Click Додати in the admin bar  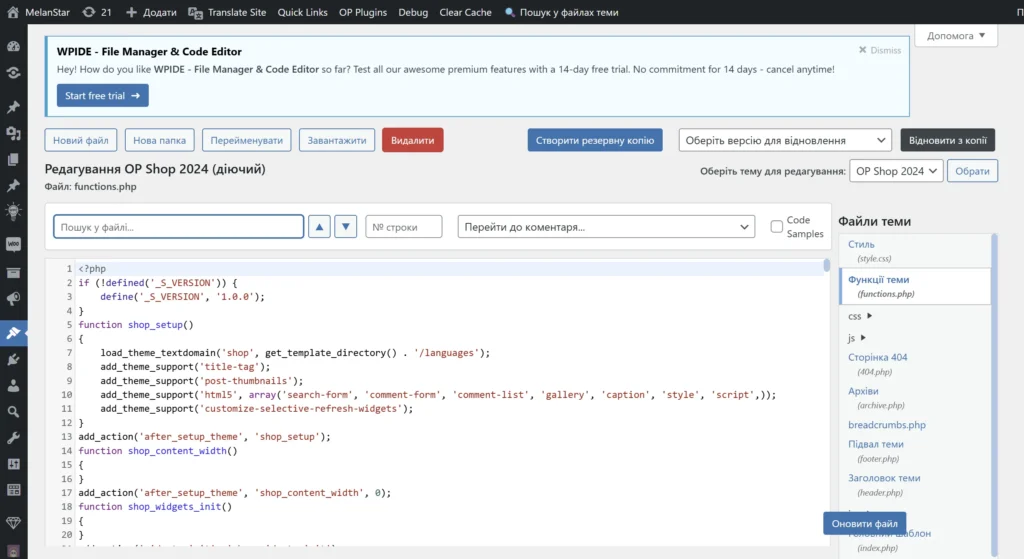pyautogui.click(x=159, y=12)
